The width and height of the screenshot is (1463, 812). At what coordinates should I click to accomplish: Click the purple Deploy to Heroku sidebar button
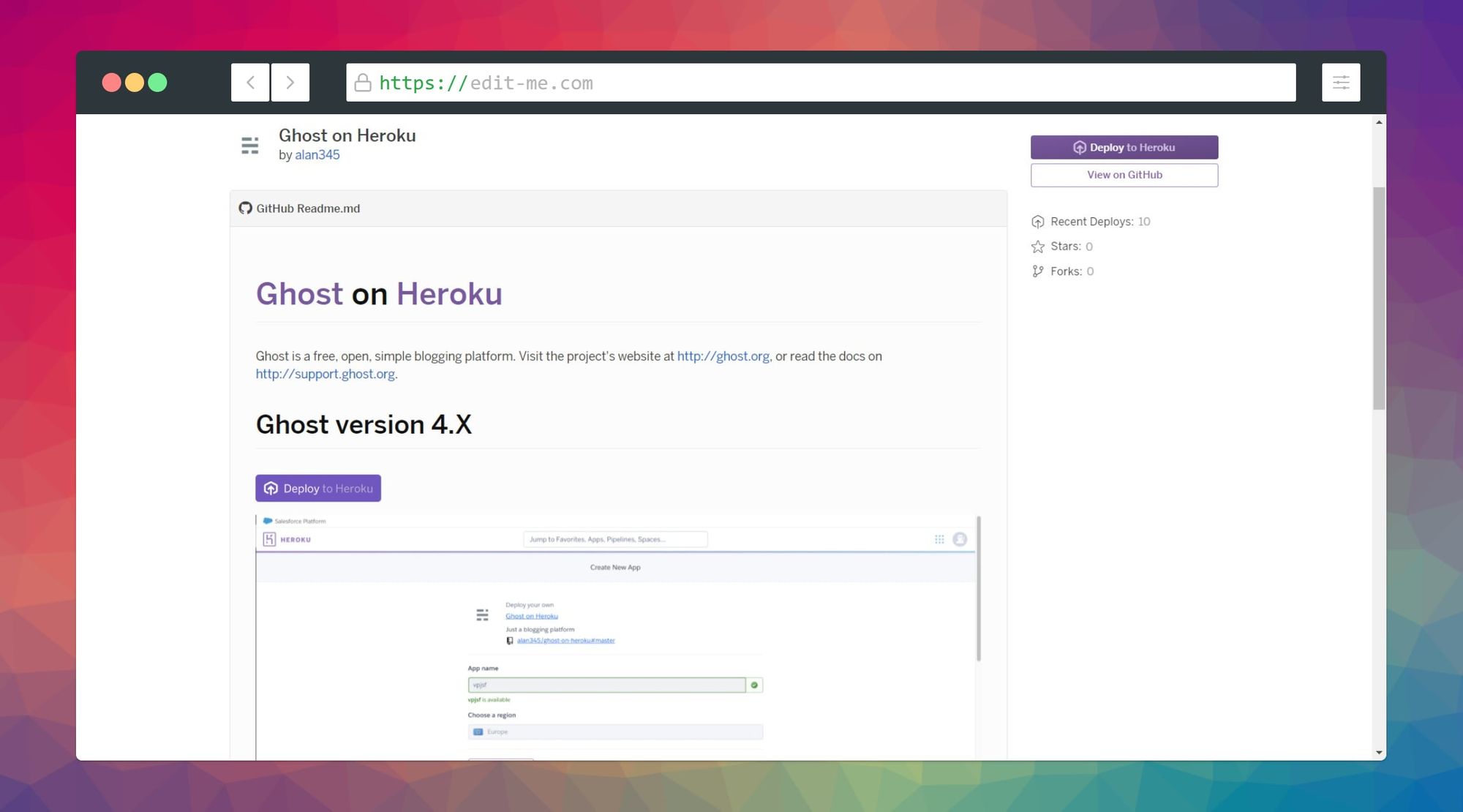(x=1124, y=147)
